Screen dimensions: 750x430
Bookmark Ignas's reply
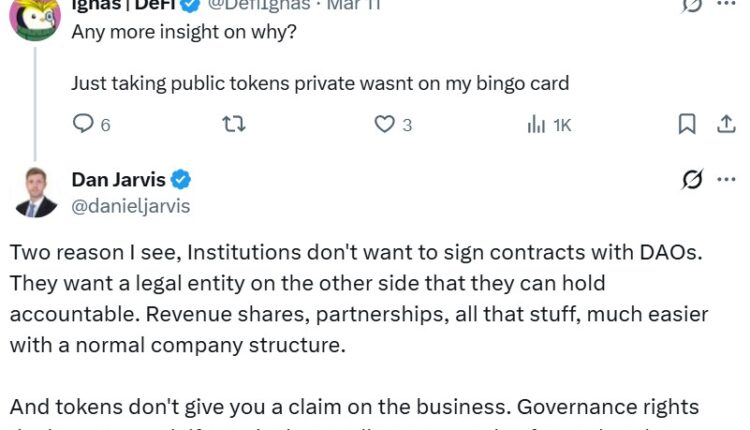687,124
